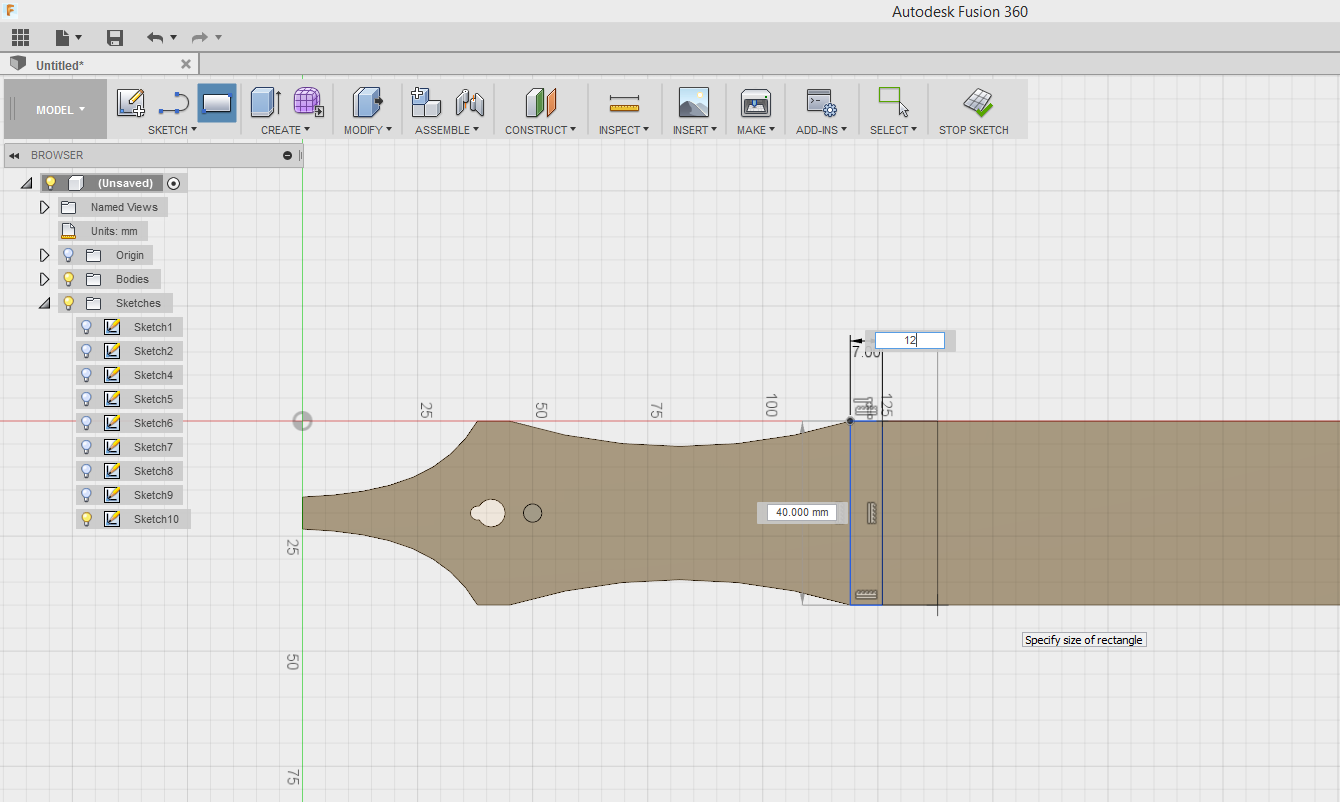Select Sketch2 in the browser

(x=153, y=351)
